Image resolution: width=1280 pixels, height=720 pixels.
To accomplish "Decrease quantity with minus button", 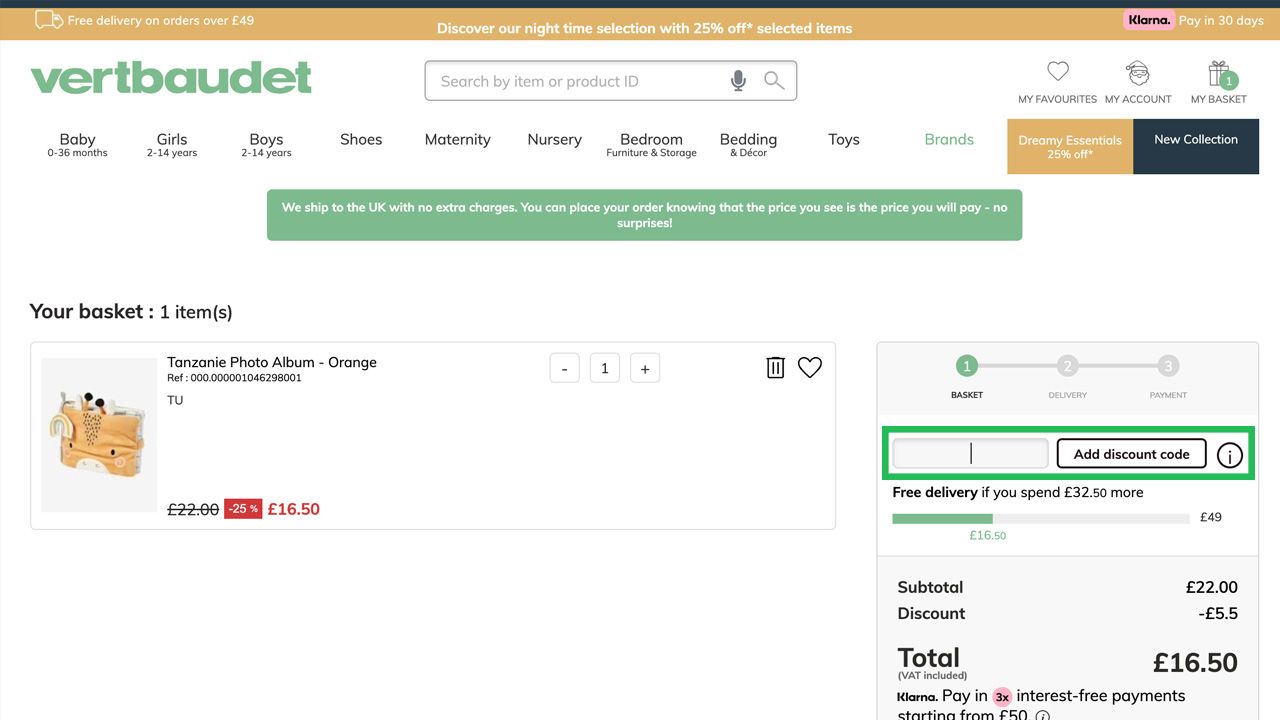I will point(564,368).
